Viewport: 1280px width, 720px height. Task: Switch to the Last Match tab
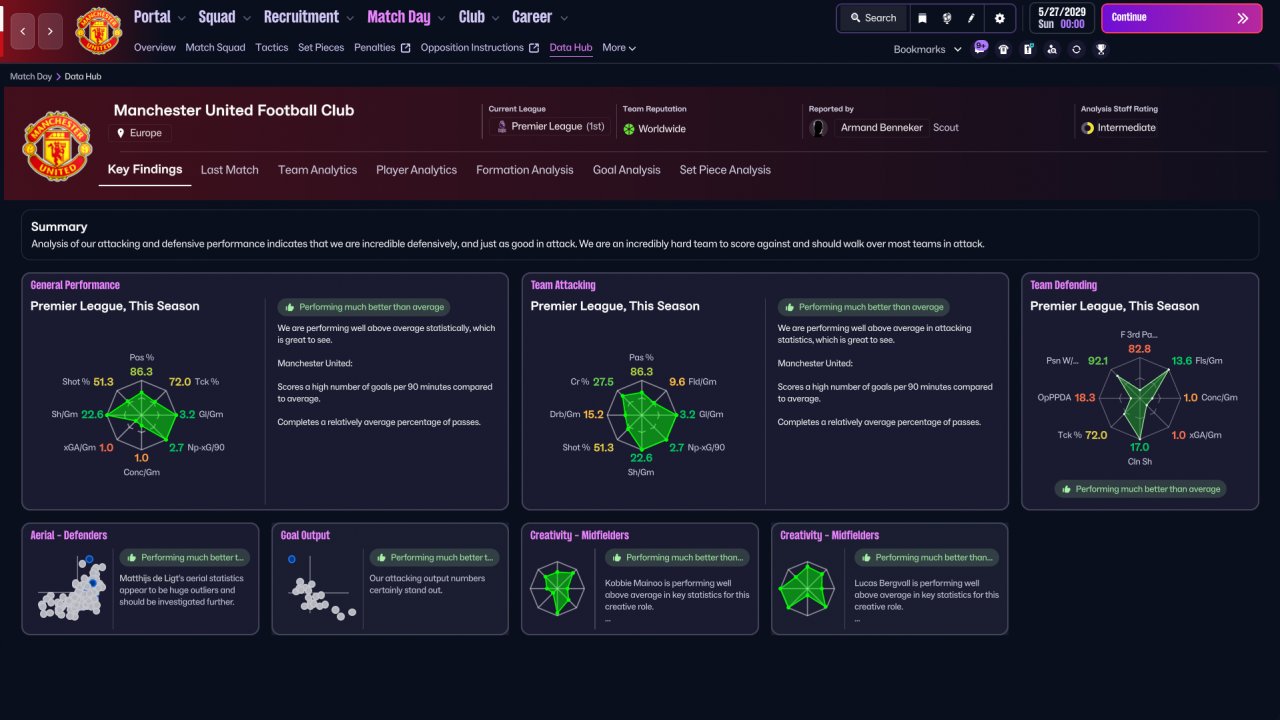(x=230, y=170)
